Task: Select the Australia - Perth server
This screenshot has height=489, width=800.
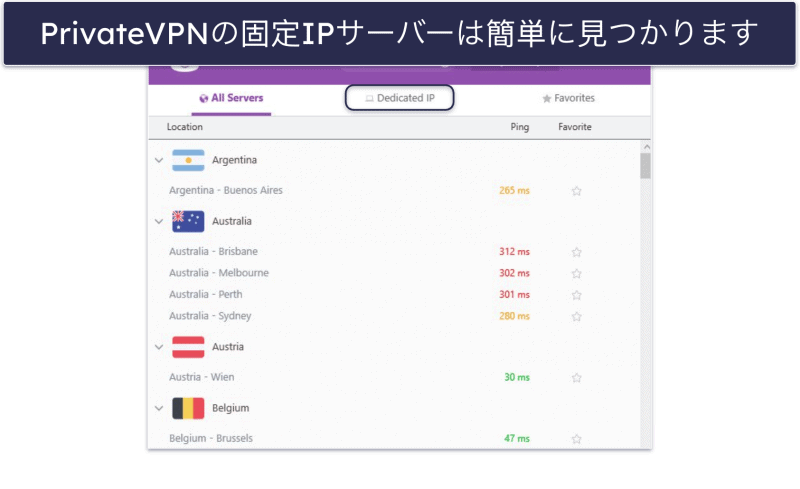Action: [206, 295]
